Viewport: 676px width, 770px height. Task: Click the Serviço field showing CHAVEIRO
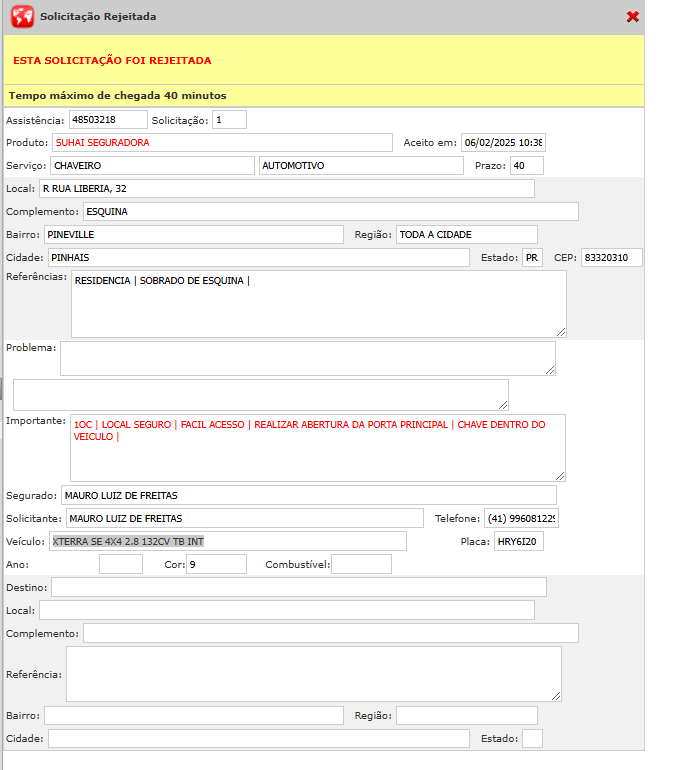click(153, 166)
